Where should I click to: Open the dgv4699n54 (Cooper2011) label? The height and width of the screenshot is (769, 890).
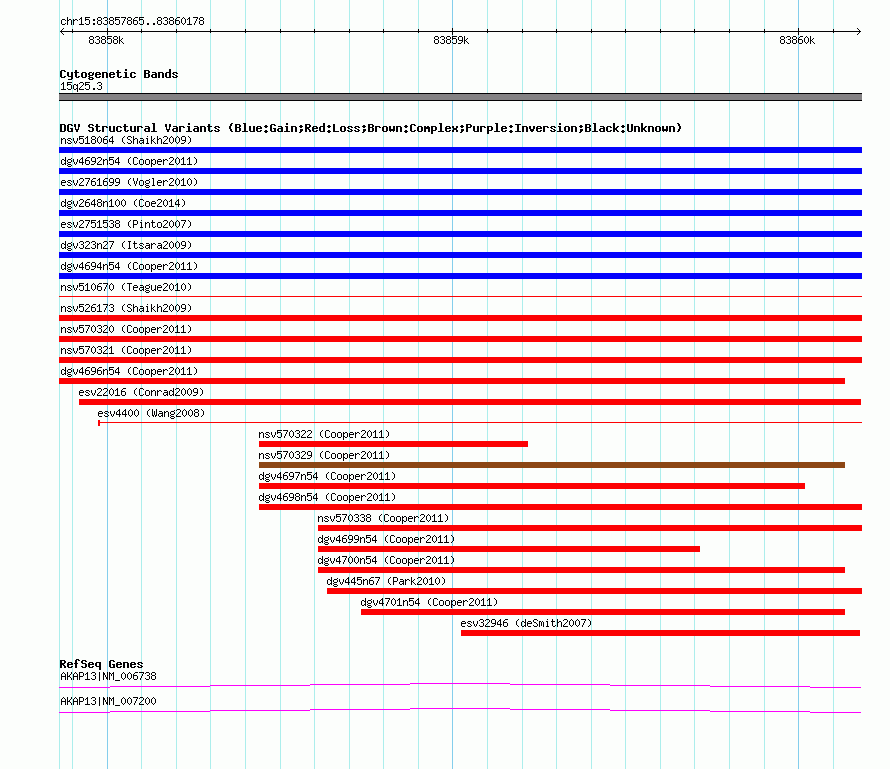[x=386, y=539]
